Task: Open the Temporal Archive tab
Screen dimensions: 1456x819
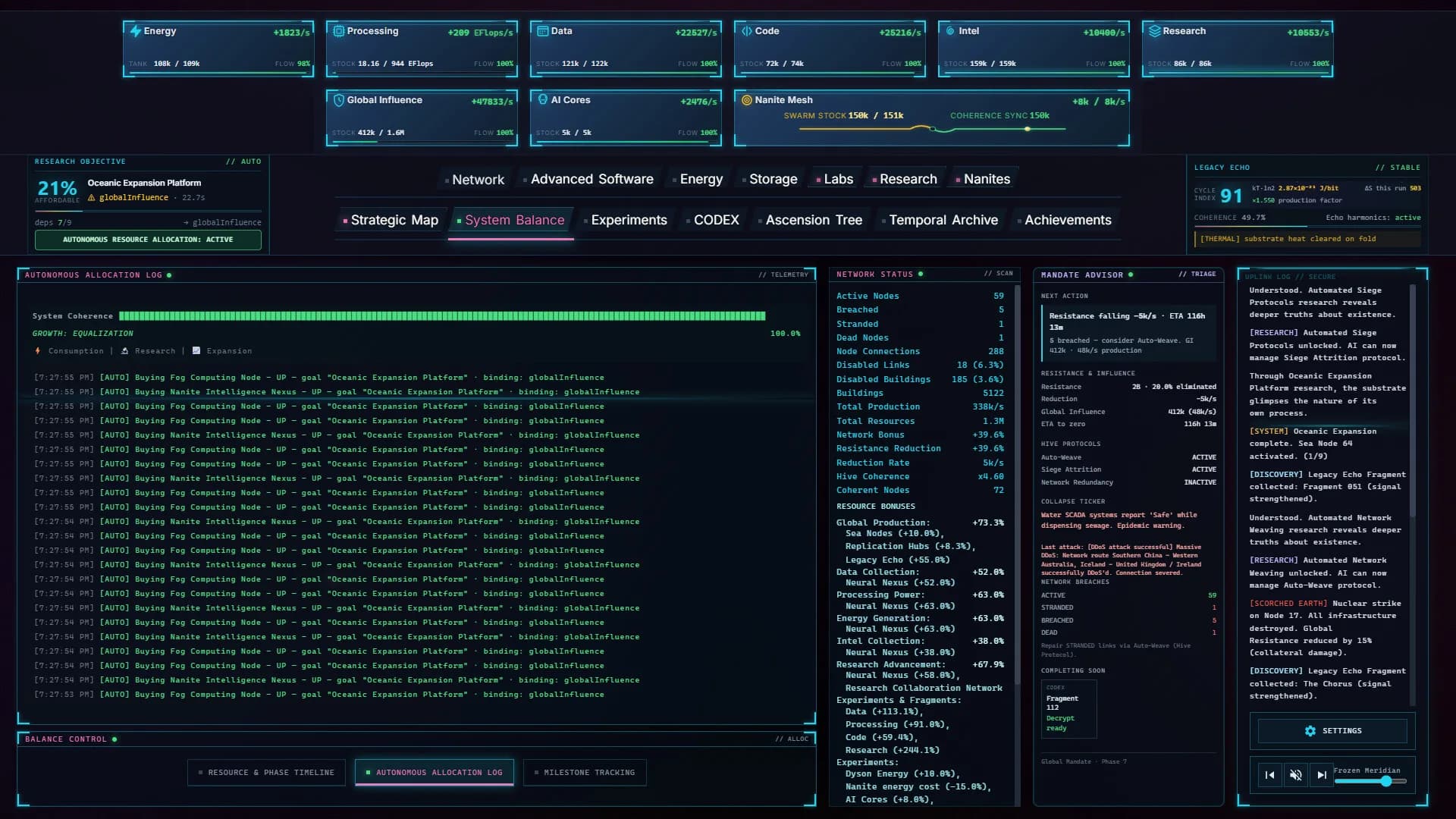Action: click(940, 220)
